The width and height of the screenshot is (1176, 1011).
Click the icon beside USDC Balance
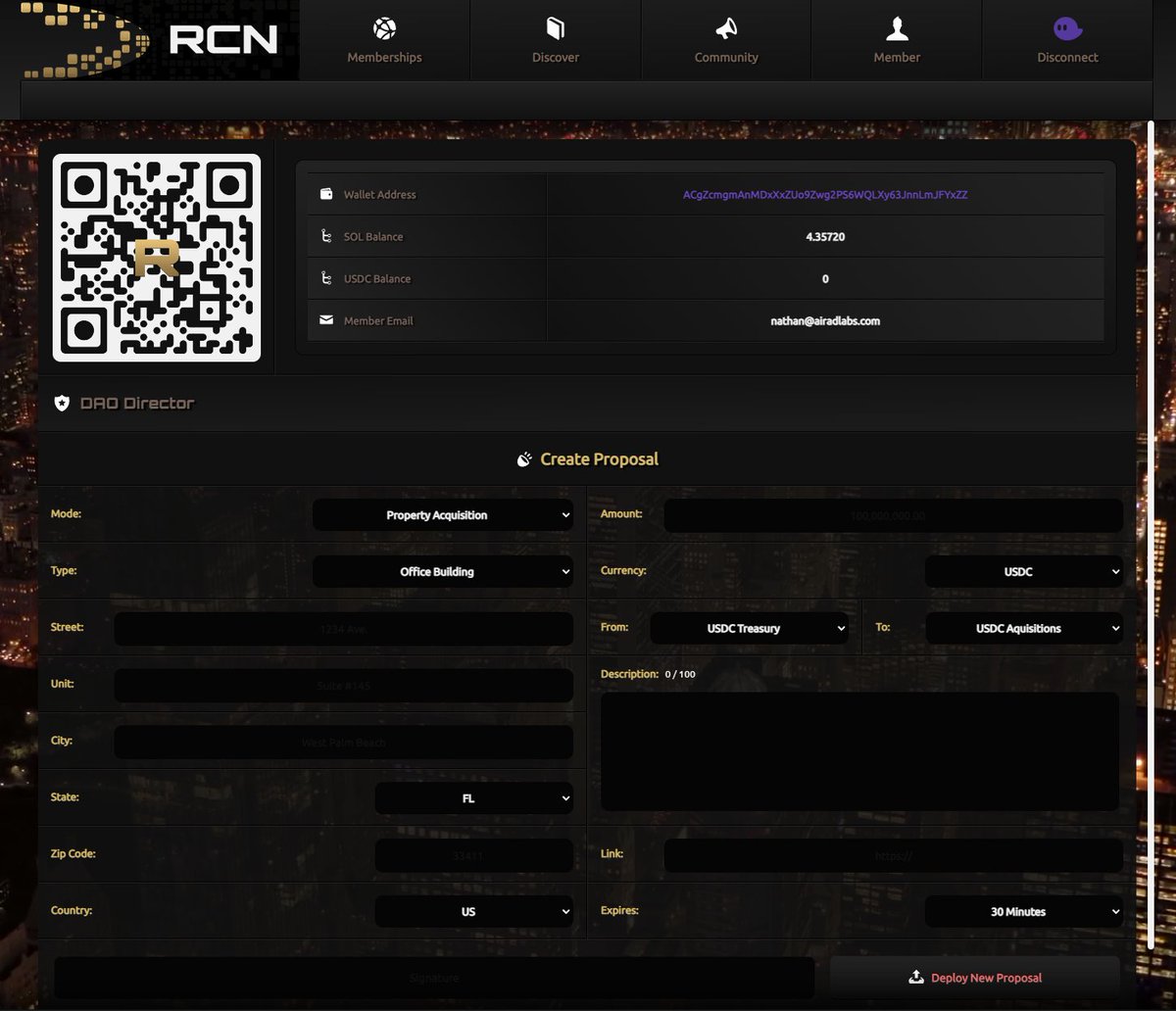(x=326, y=278)
